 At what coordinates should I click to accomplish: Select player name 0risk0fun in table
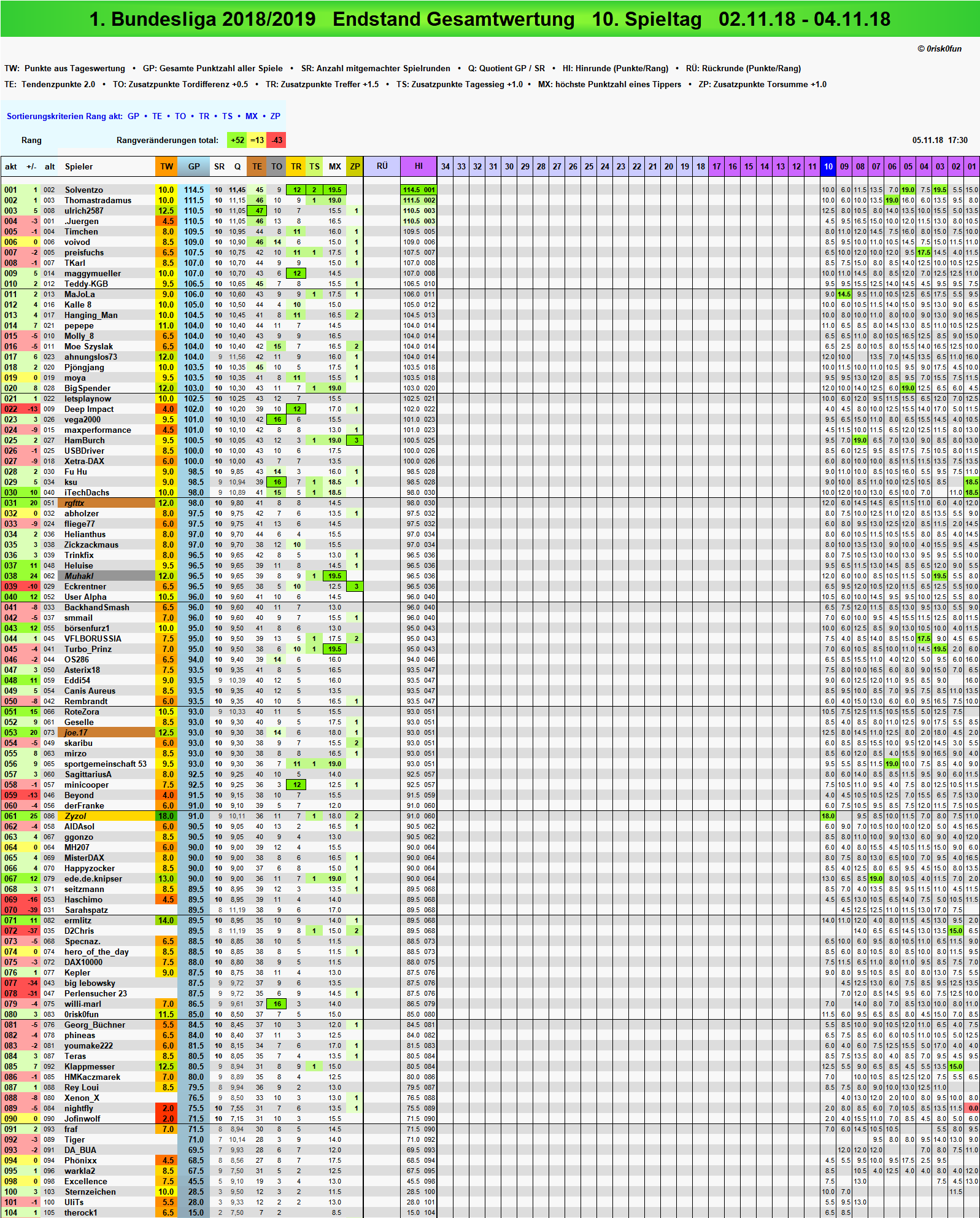[82, 1015]
